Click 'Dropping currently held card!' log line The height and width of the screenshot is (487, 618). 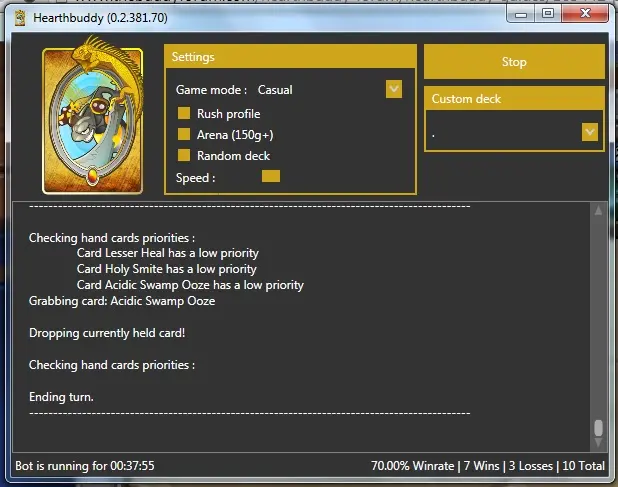(107, 333)
